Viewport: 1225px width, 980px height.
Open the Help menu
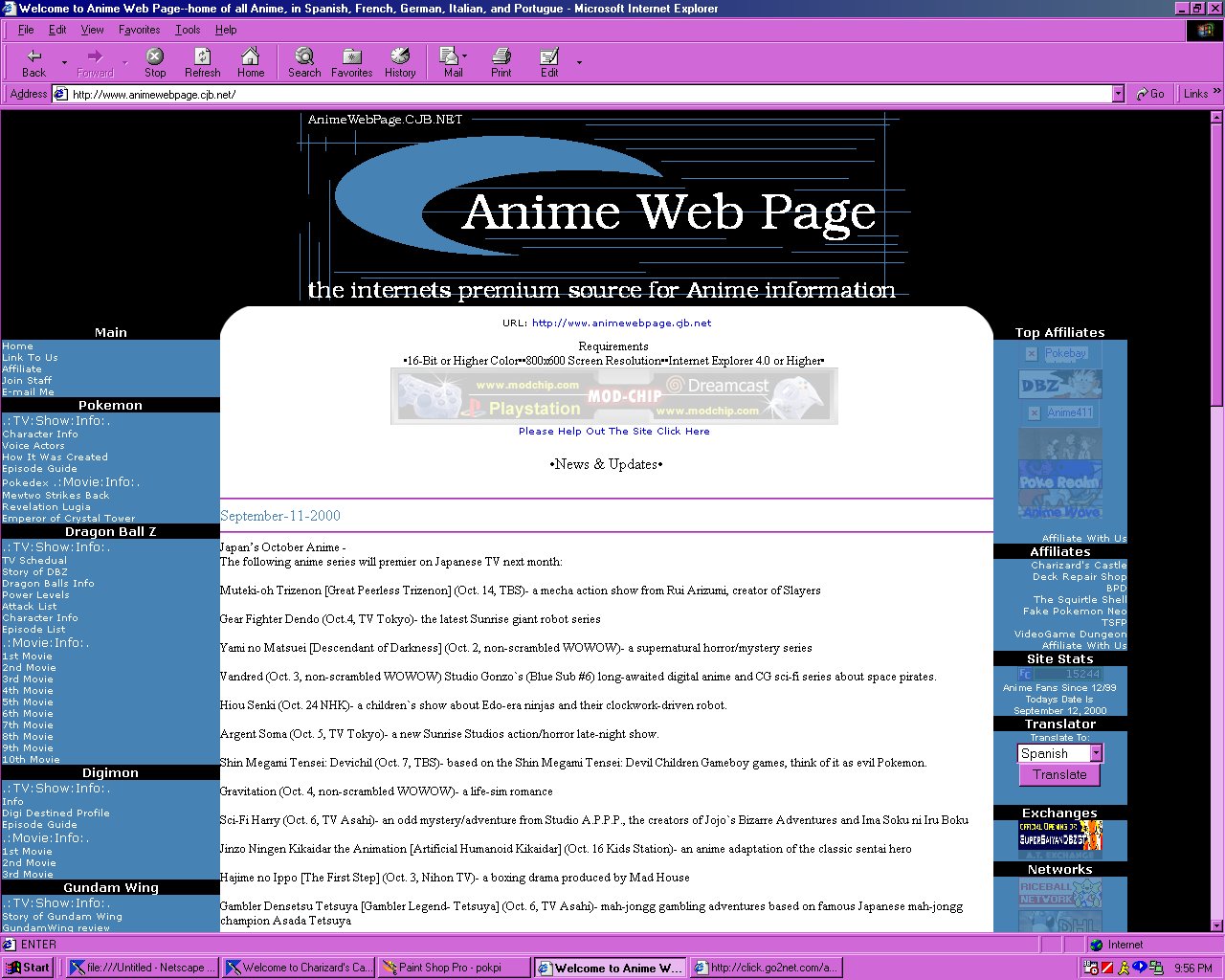pyautogui.click(x=226, y=30)
